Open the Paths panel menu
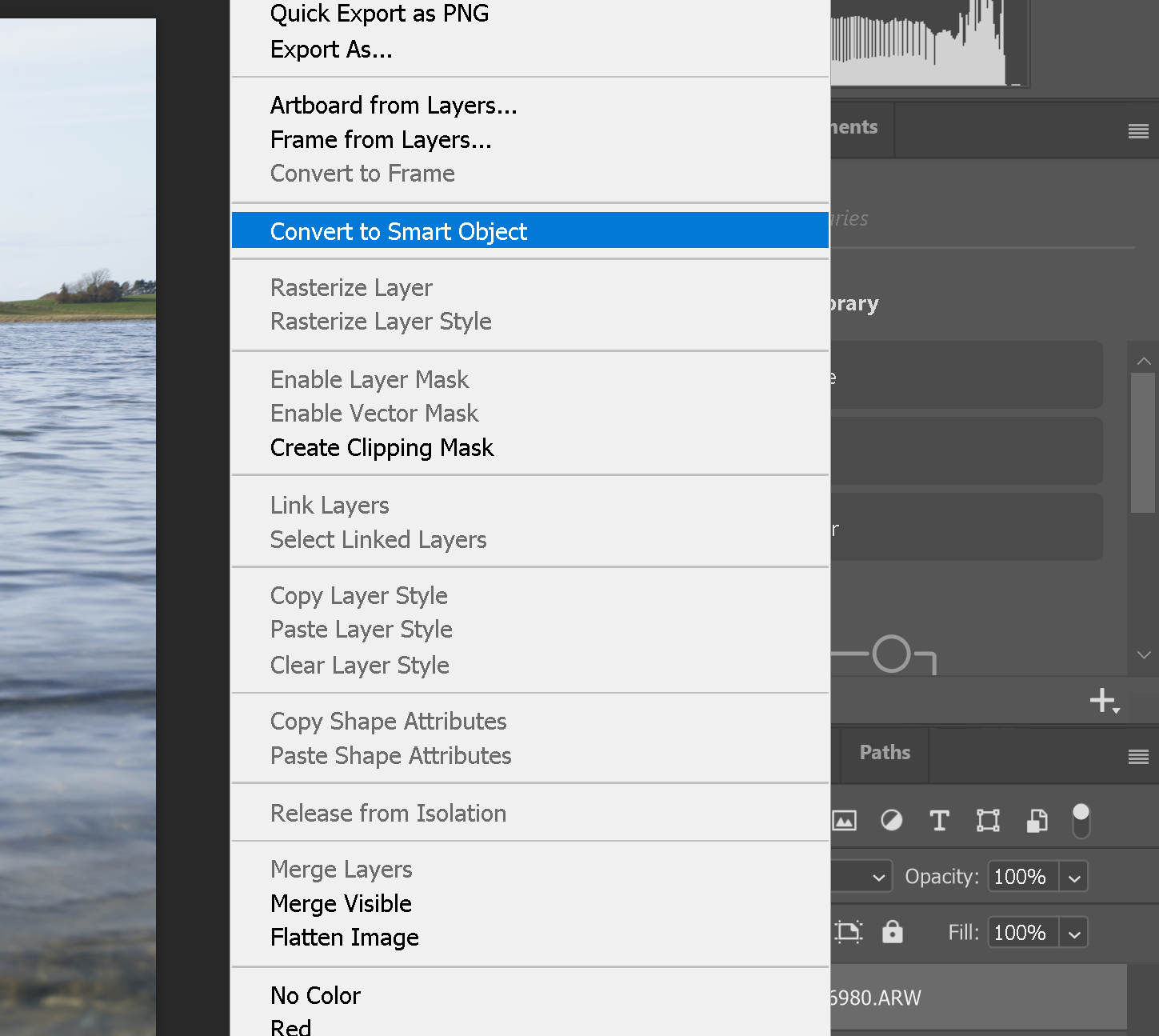Screen dimensions: 1159x1036 click(1137, 754)
